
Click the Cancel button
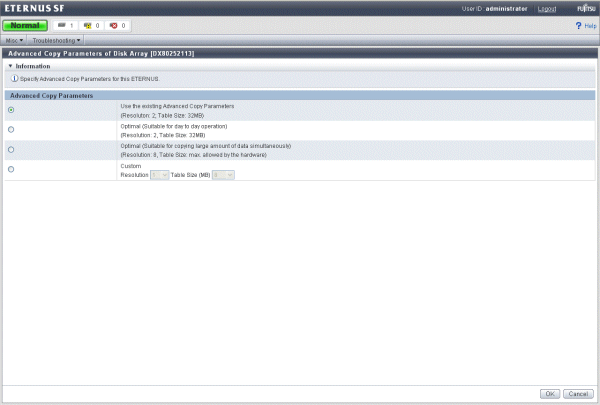tap(578, 394)
